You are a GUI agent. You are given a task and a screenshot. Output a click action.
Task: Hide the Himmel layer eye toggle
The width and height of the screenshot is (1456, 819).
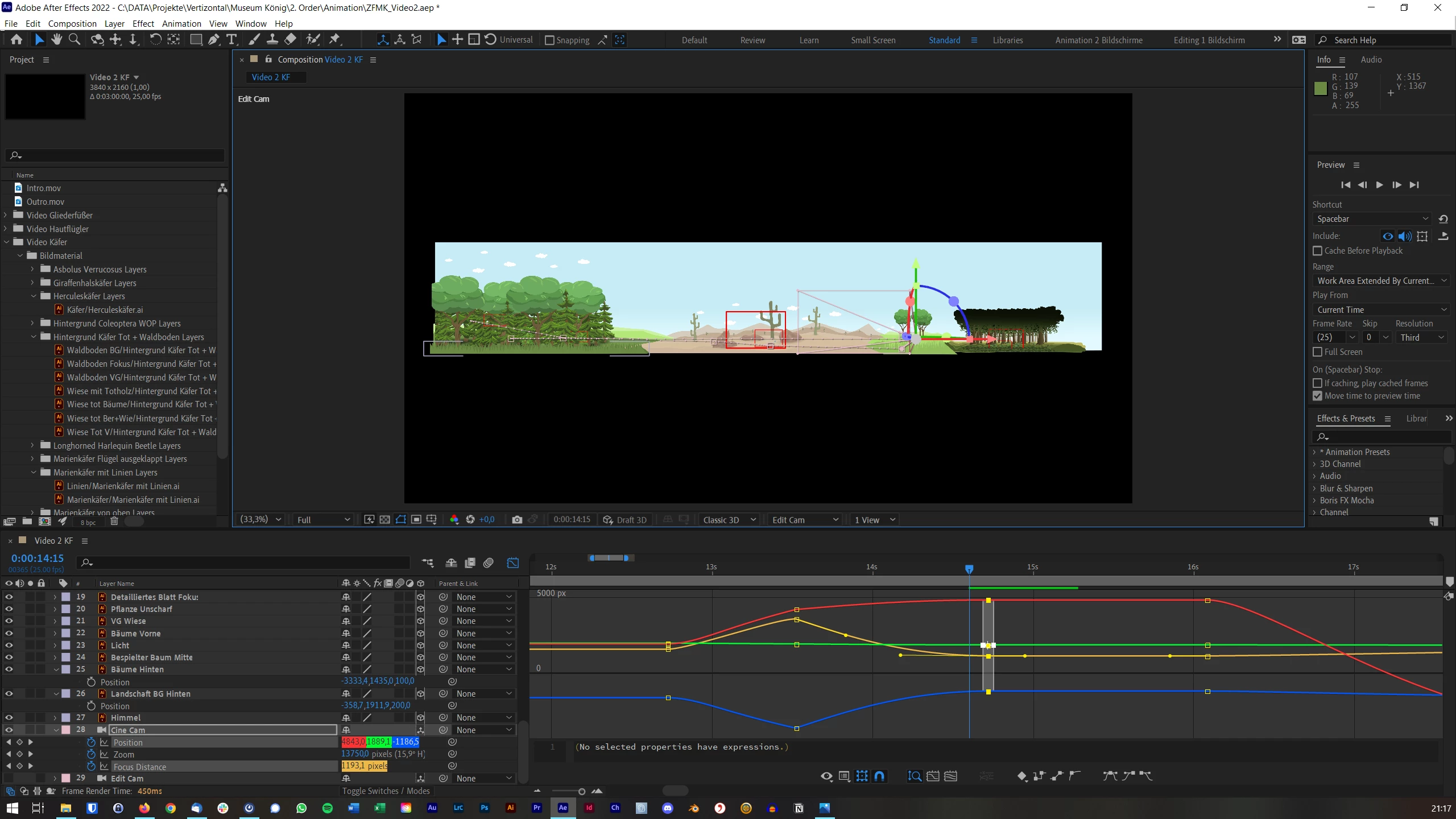click(x=9, y=718)
